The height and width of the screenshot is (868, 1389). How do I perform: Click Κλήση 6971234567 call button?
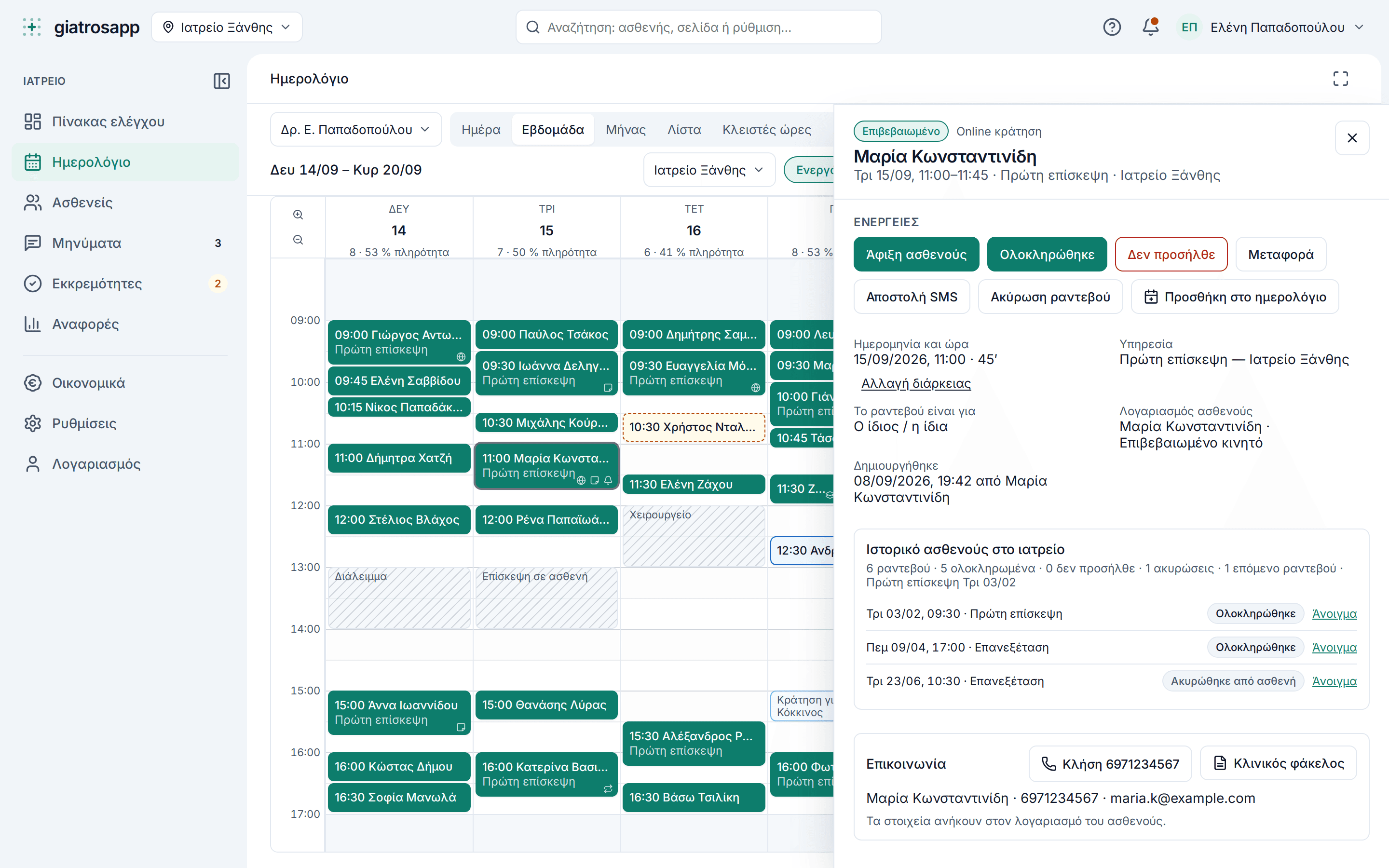pos(1110,764)
